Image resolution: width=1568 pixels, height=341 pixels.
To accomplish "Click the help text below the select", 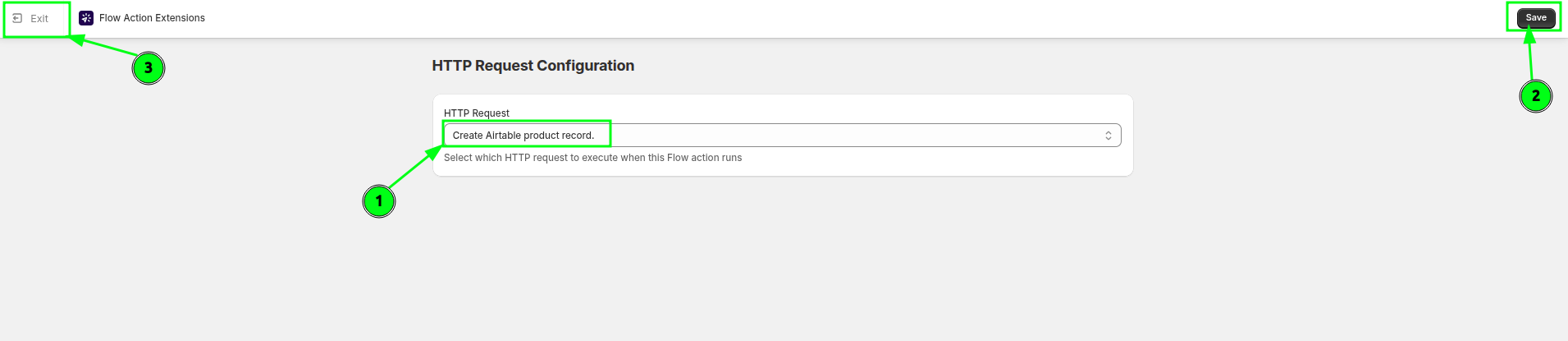I will pos(592,158).
